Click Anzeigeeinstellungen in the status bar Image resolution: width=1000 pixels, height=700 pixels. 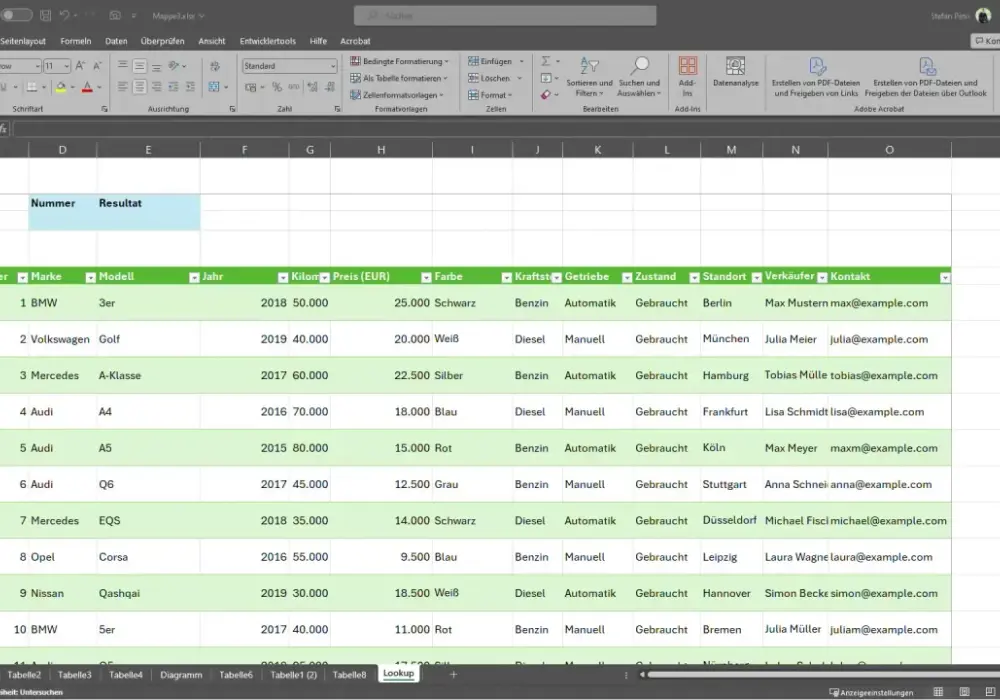[x=871, y=692]
